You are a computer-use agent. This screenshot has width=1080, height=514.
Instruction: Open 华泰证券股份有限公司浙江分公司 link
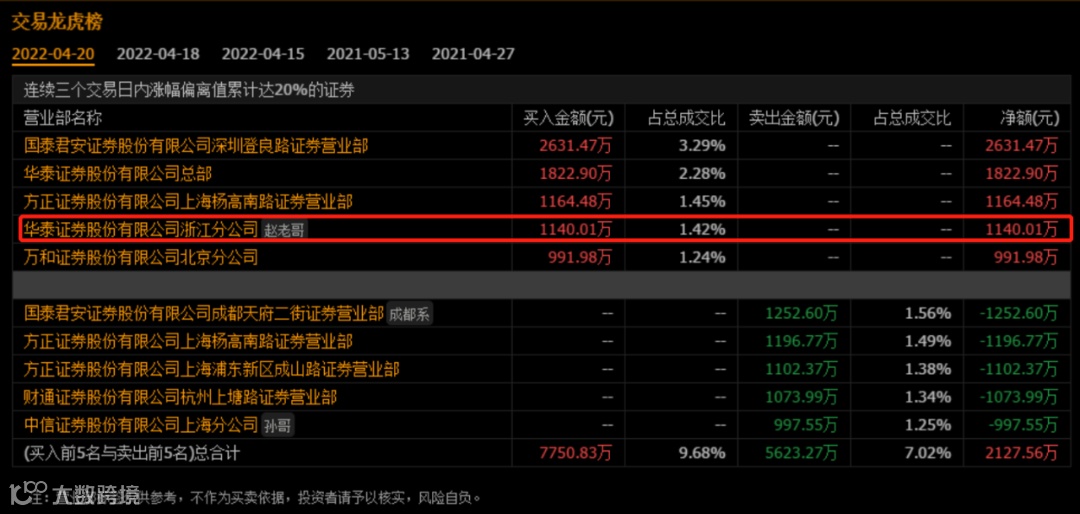[x=141, y=229]
